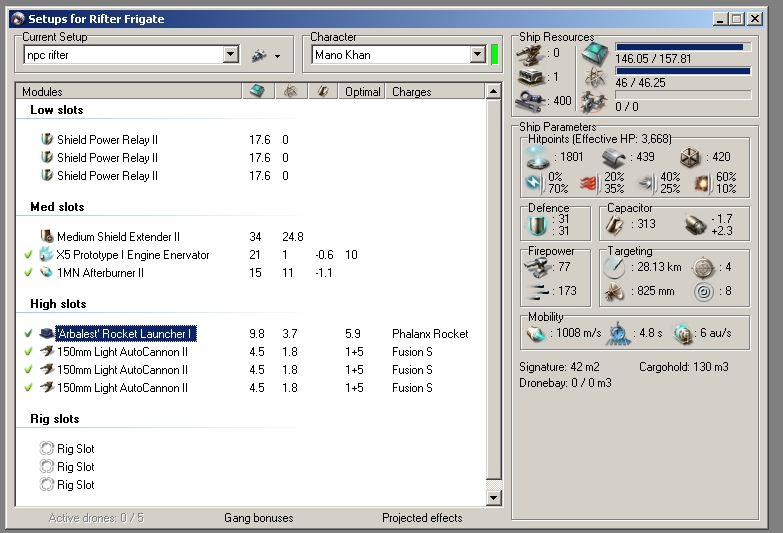Click the Current Setup name field
Viewport: 783px width, 533px height.
(x=123, y=54)
